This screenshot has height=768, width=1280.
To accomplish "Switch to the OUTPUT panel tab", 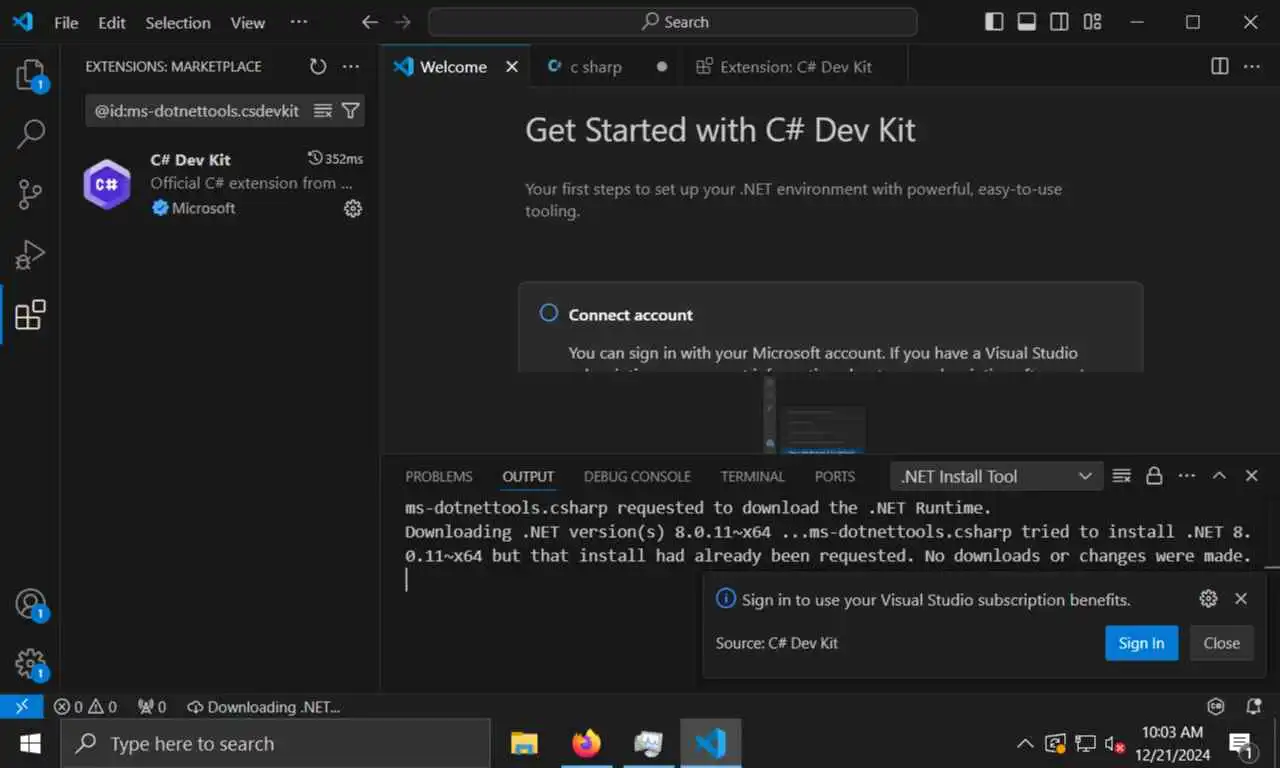I will [x=528, y=477].
